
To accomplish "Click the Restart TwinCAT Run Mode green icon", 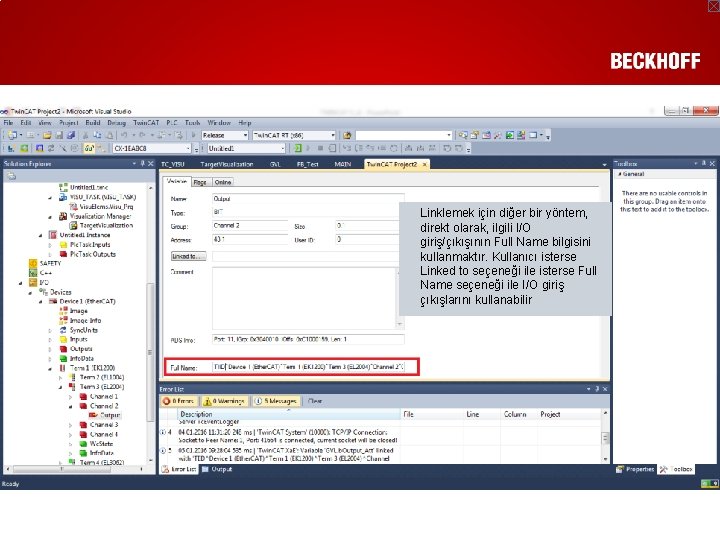I will tap(24, 148).
